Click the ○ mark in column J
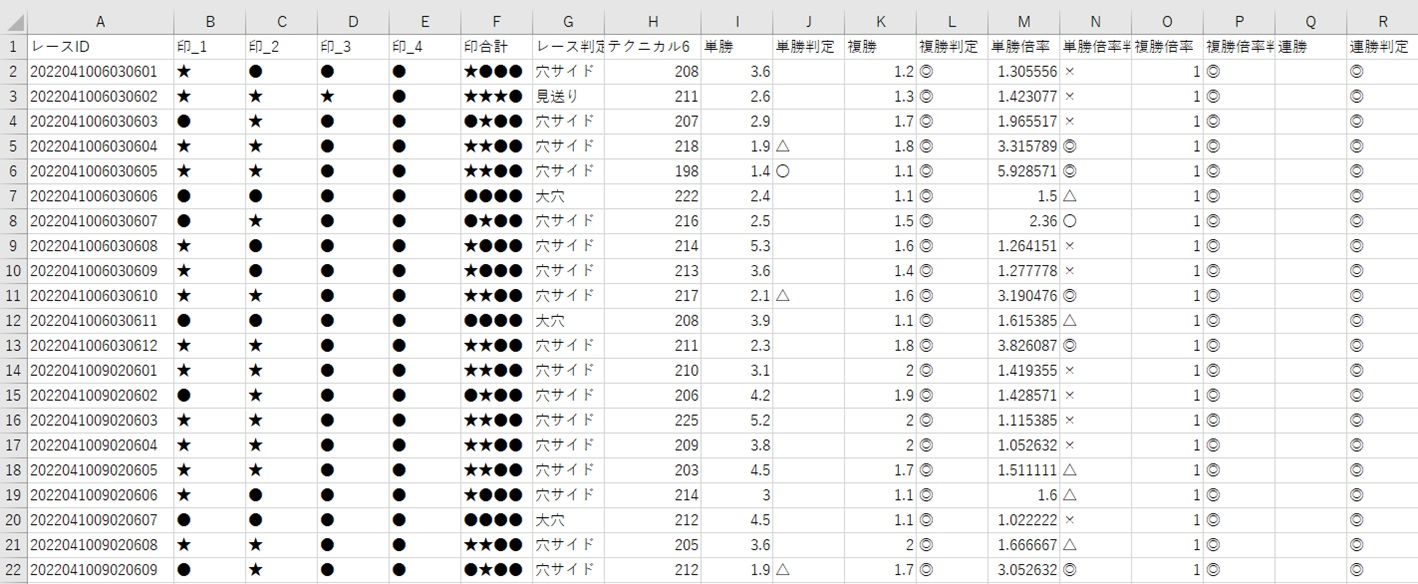The height and width of the screenshot is (584, 1418). click(x=783, y=171)
